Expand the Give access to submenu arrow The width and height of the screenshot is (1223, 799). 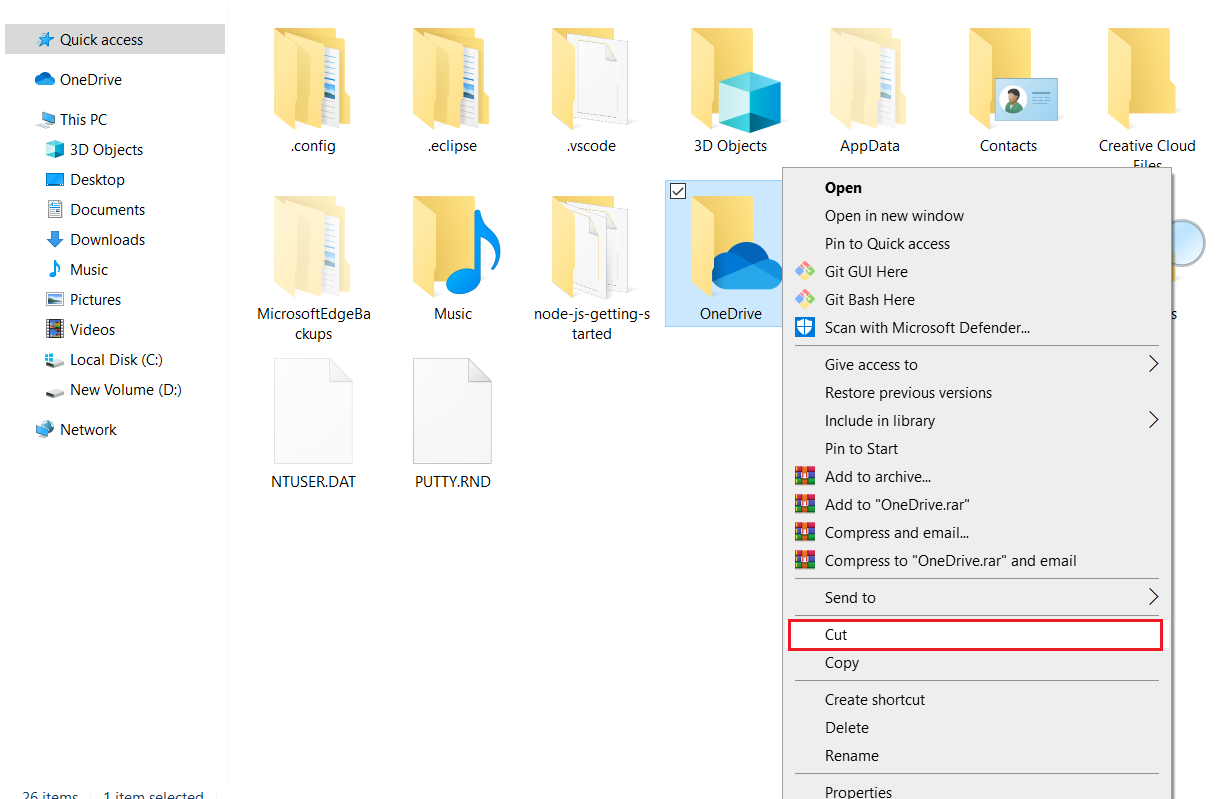(x=1153, y=364)
